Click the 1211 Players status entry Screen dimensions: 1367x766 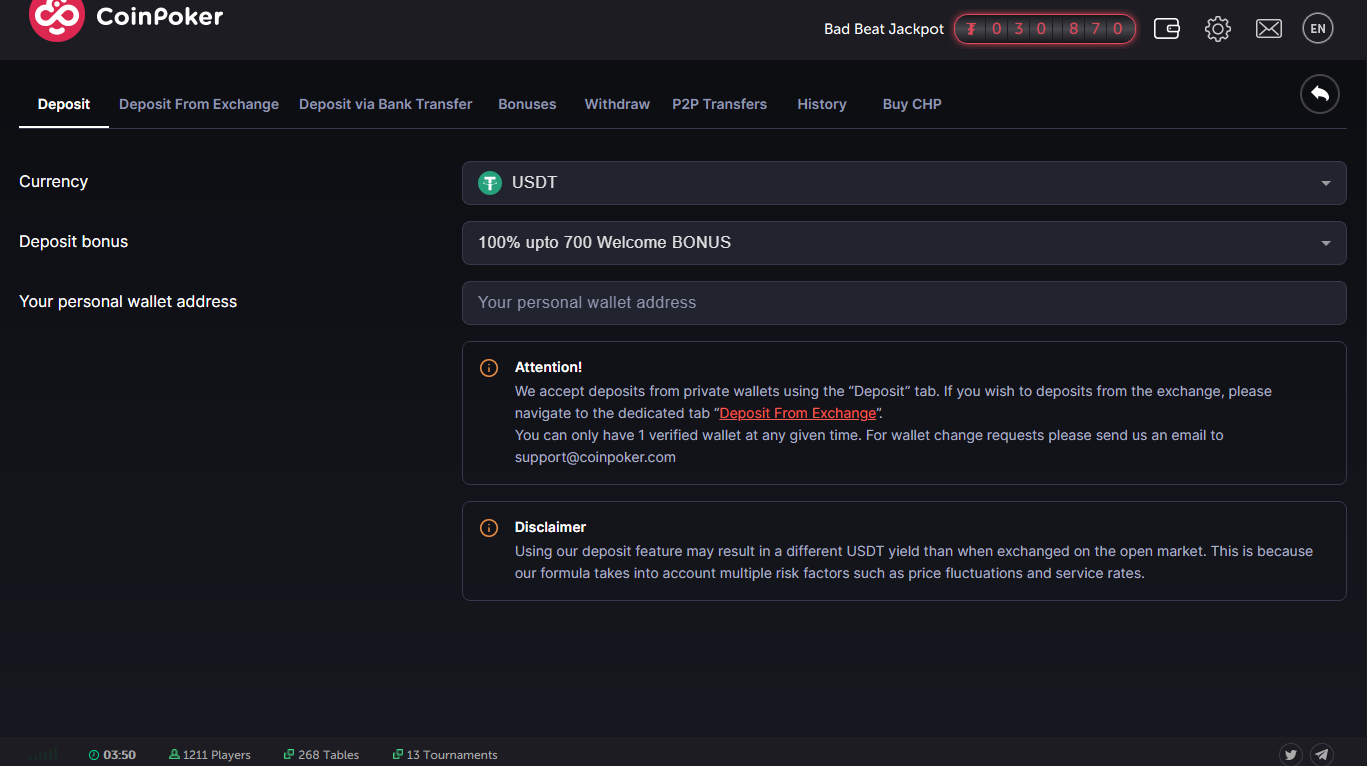pyautogui.click(x=210, y=755)
